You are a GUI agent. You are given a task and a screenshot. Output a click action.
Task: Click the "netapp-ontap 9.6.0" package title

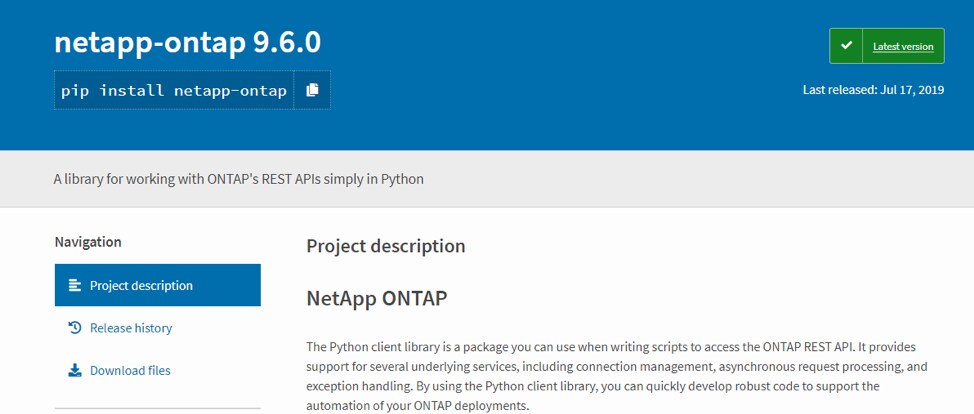tap(187, 42)
